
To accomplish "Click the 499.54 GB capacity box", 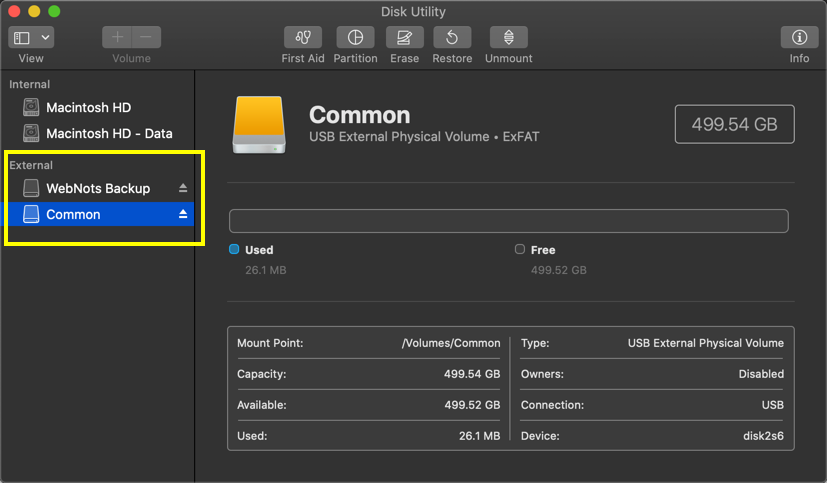I will tap(734, 124).
